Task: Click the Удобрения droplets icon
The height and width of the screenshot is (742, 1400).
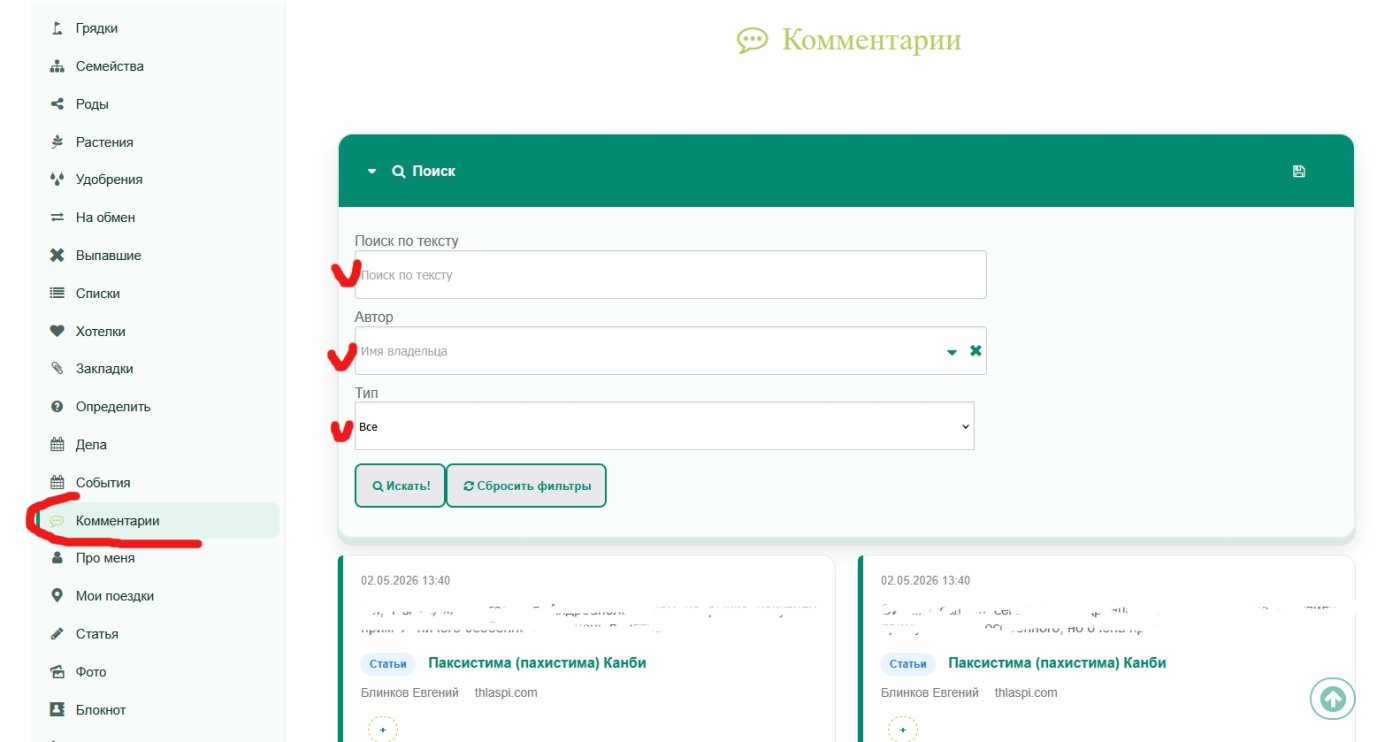Action: (x=57, y=180)
